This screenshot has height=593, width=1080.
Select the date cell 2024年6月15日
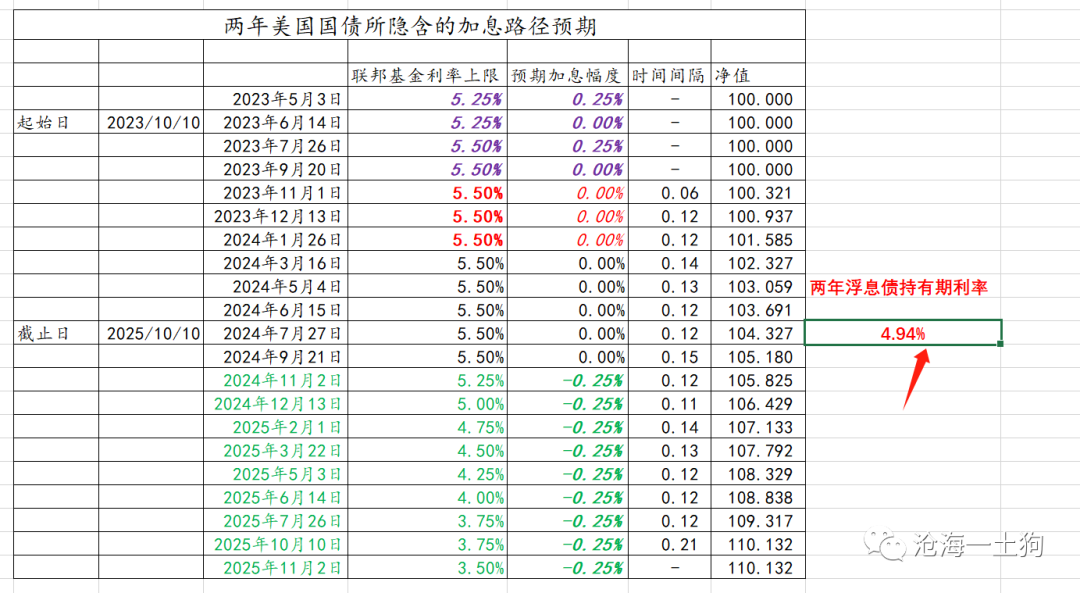pyautogui.click(x=276, y=310)
